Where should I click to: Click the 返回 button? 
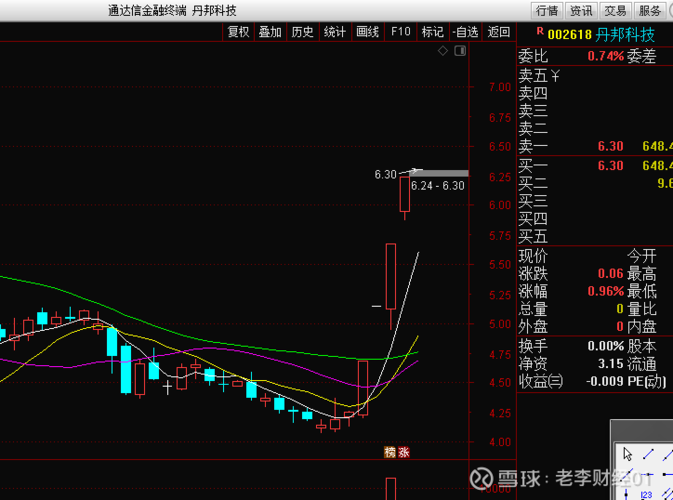[498, 32]
